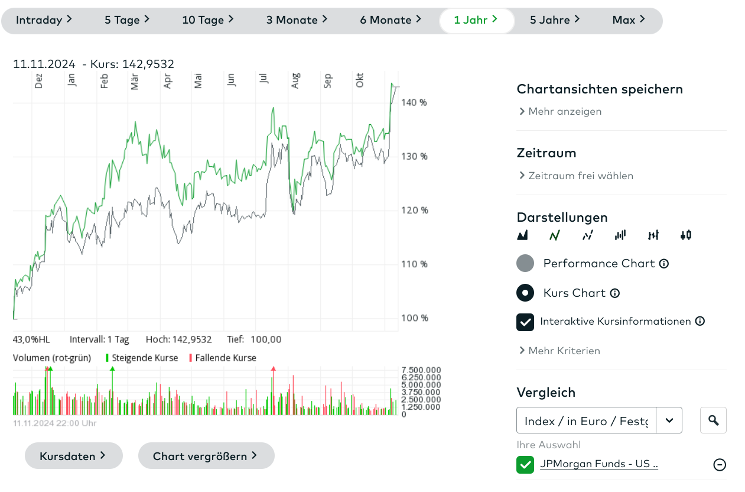Image resolution: width=745 pixels, height=492 pixels.
Task: Click the comparison search magnifier icon
Action: 713,421
